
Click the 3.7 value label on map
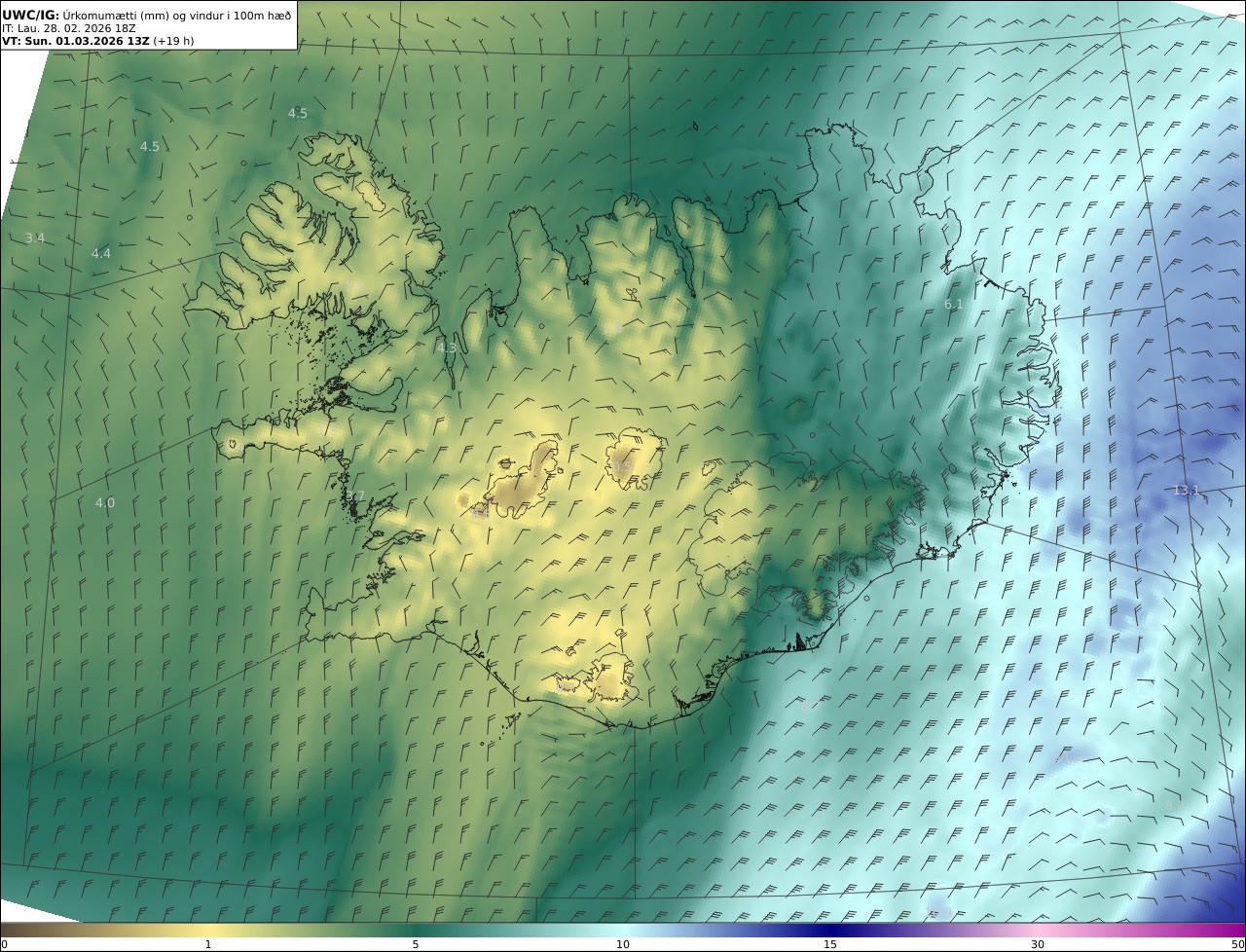click(x=354, y=496)
